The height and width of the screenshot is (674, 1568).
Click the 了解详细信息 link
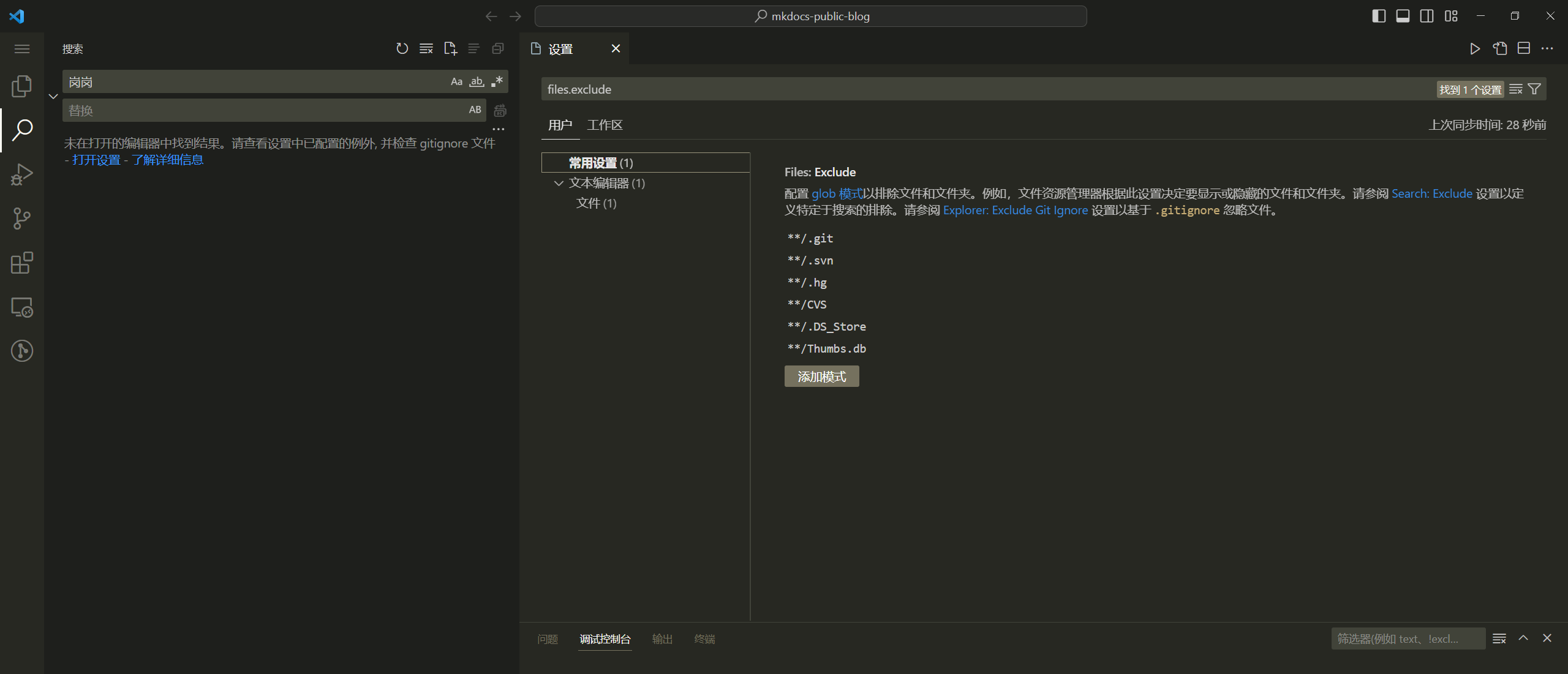point(167,160)
